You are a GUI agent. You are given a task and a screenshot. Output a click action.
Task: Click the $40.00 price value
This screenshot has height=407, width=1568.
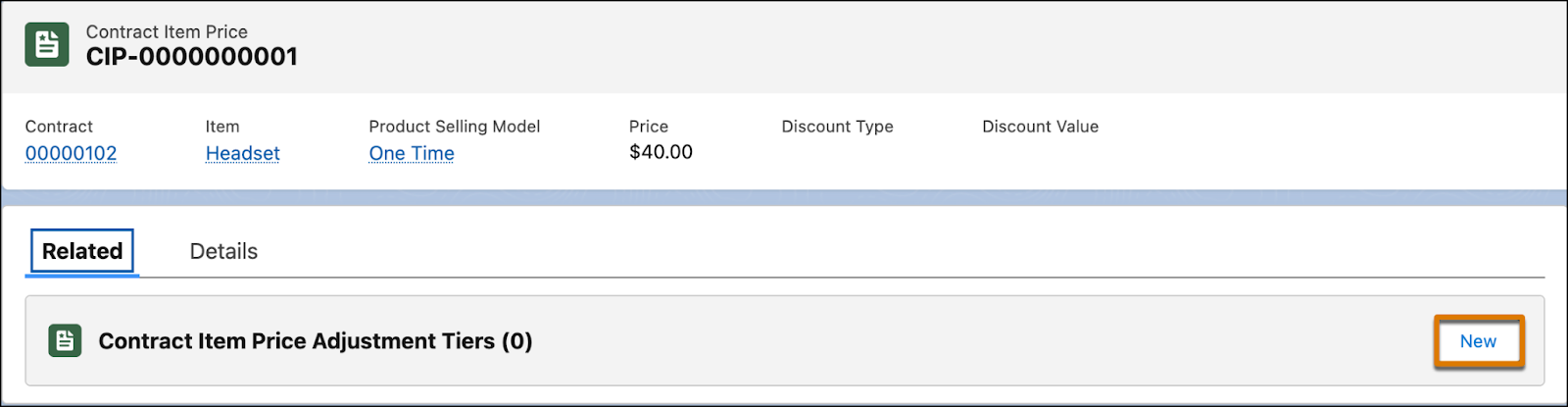661,152
